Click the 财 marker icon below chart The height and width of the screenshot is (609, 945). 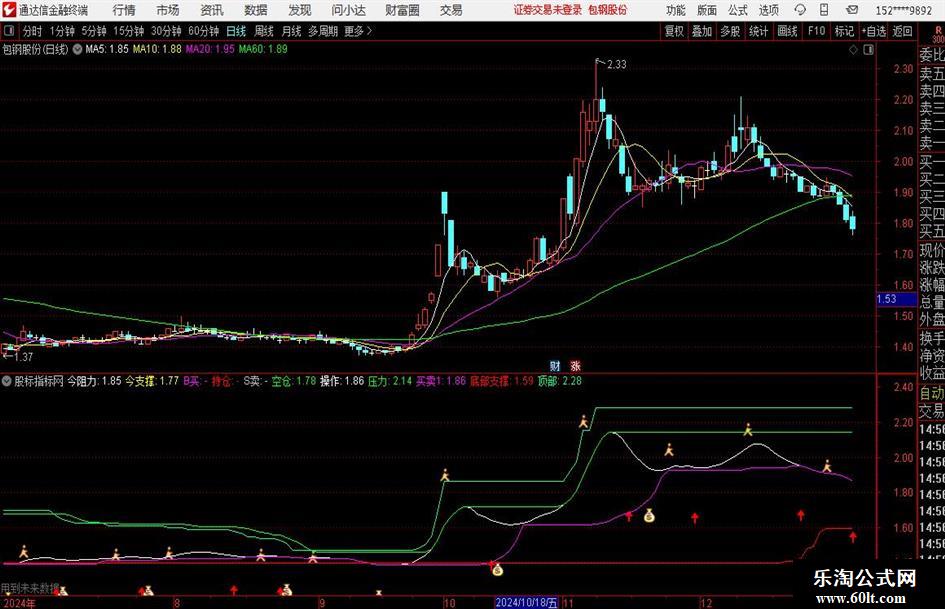555,365
